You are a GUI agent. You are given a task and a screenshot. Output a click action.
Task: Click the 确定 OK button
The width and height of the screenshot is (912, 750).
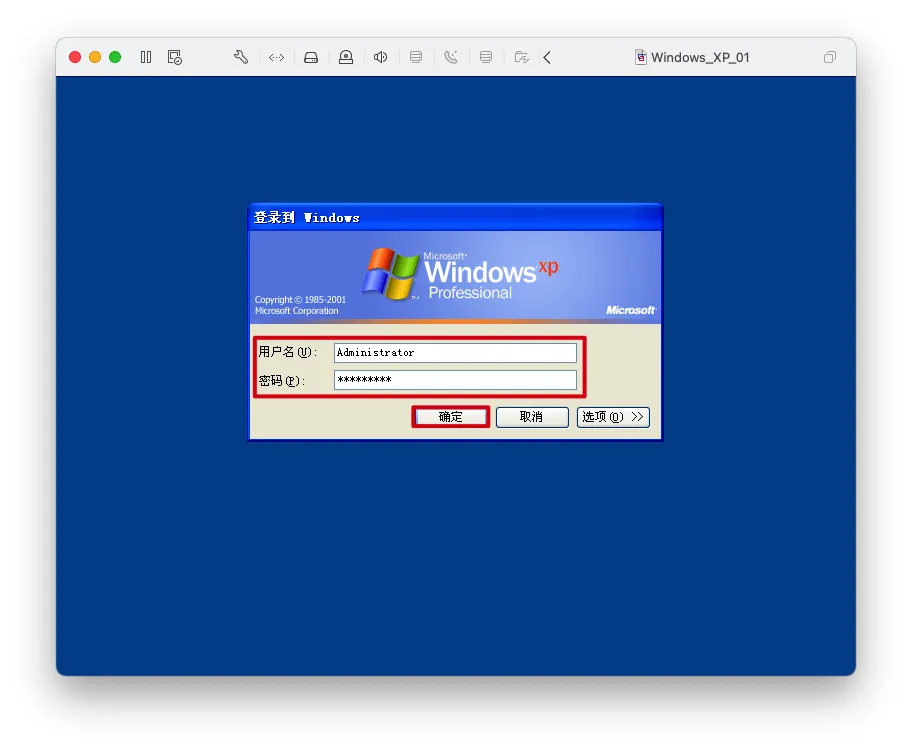point(451,417)
